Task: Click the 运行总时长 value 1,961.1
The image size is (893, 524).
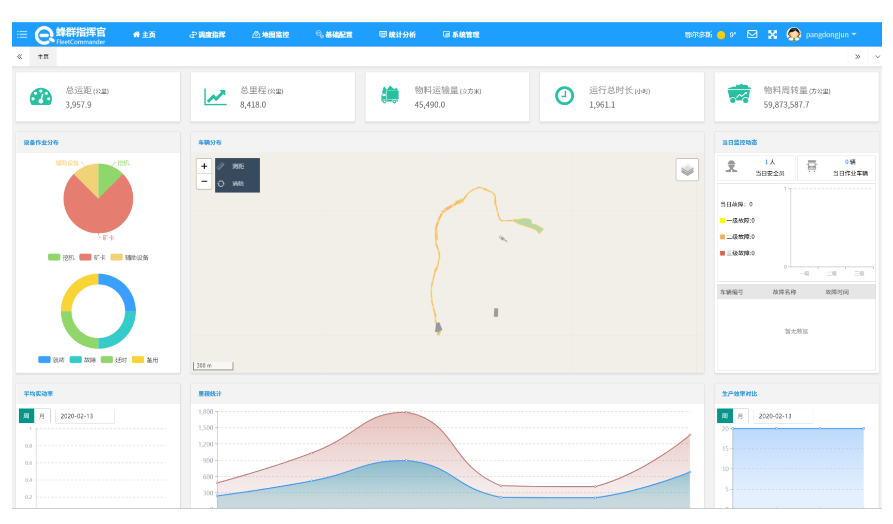Action: click(602, 105)
